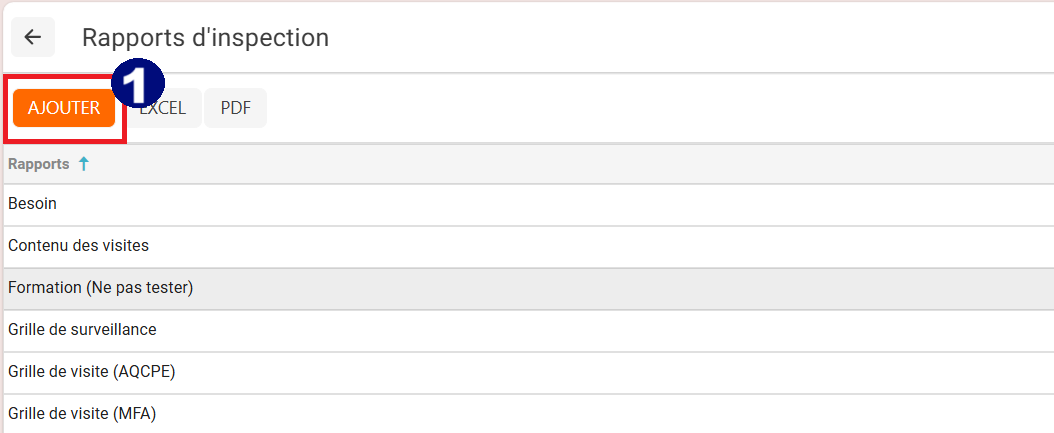Go back using the left arrow icon

pos(32,37)
